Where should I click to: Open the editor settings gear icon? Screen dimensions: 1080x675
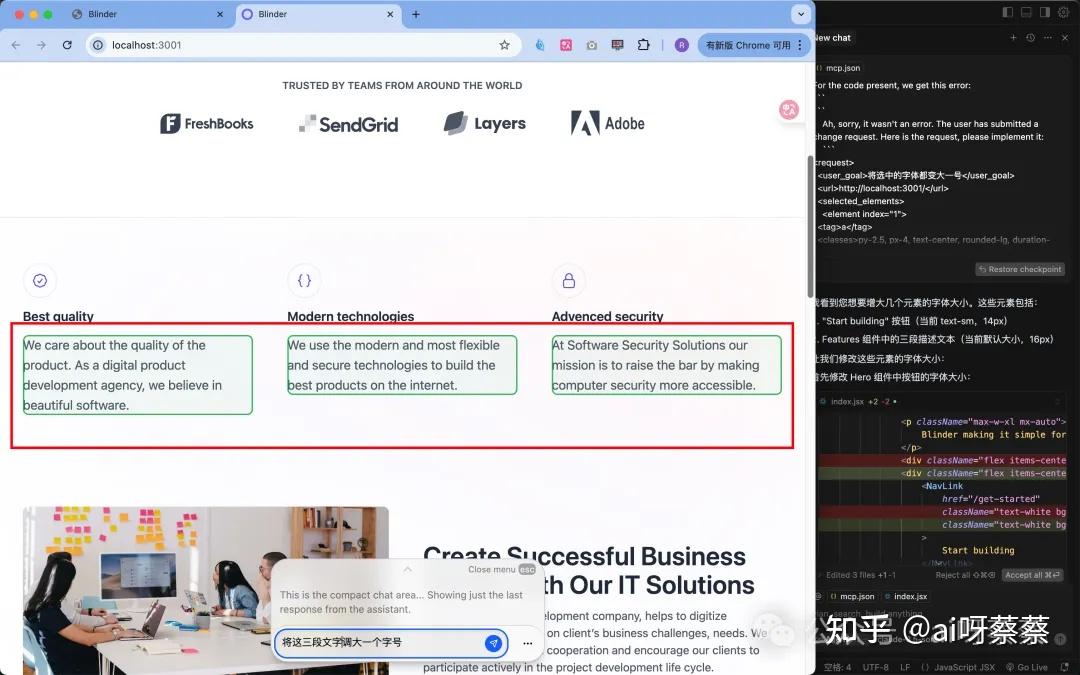[x=1062, y=12]
